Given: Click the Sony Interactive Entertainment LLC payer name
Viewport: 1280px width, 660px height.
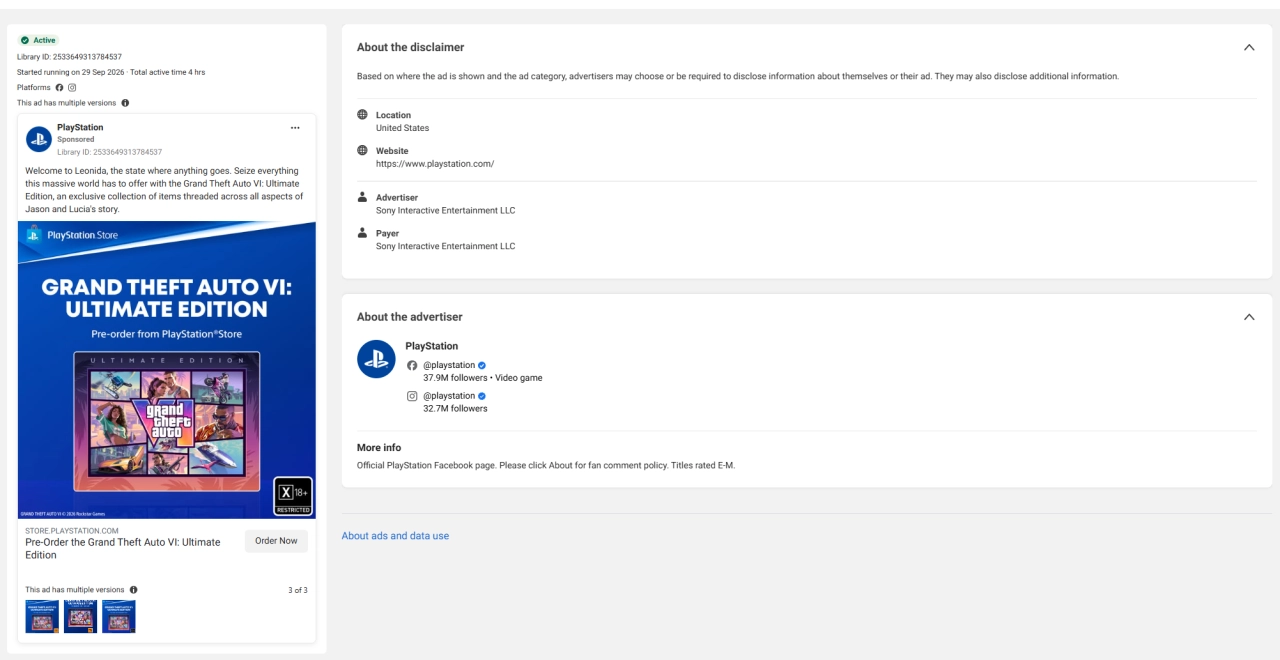Looking at the screenshot, I should (x=445, y=246).
